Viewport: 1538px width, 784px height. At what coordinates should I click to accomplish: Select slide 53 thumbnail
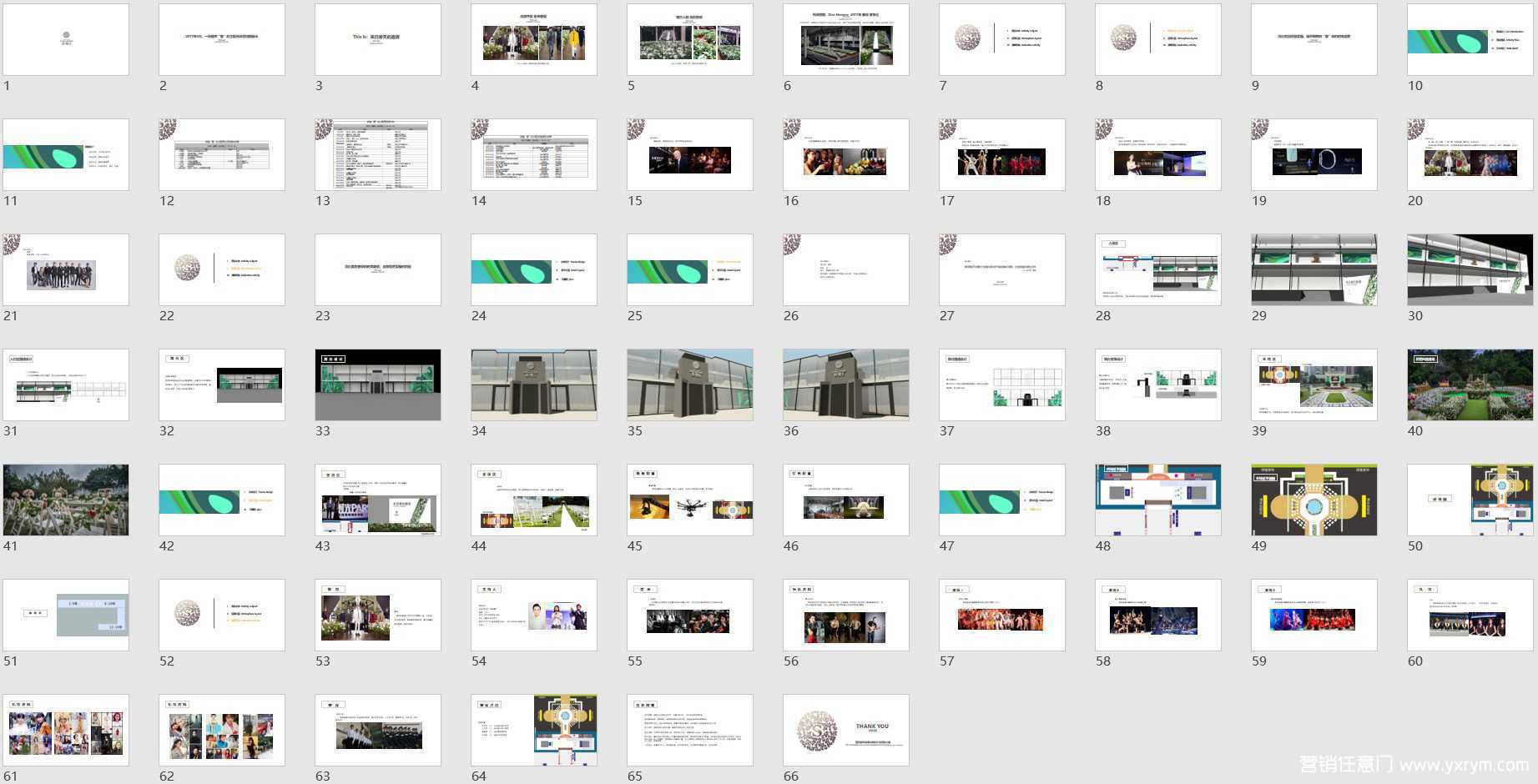pos(378,615)
